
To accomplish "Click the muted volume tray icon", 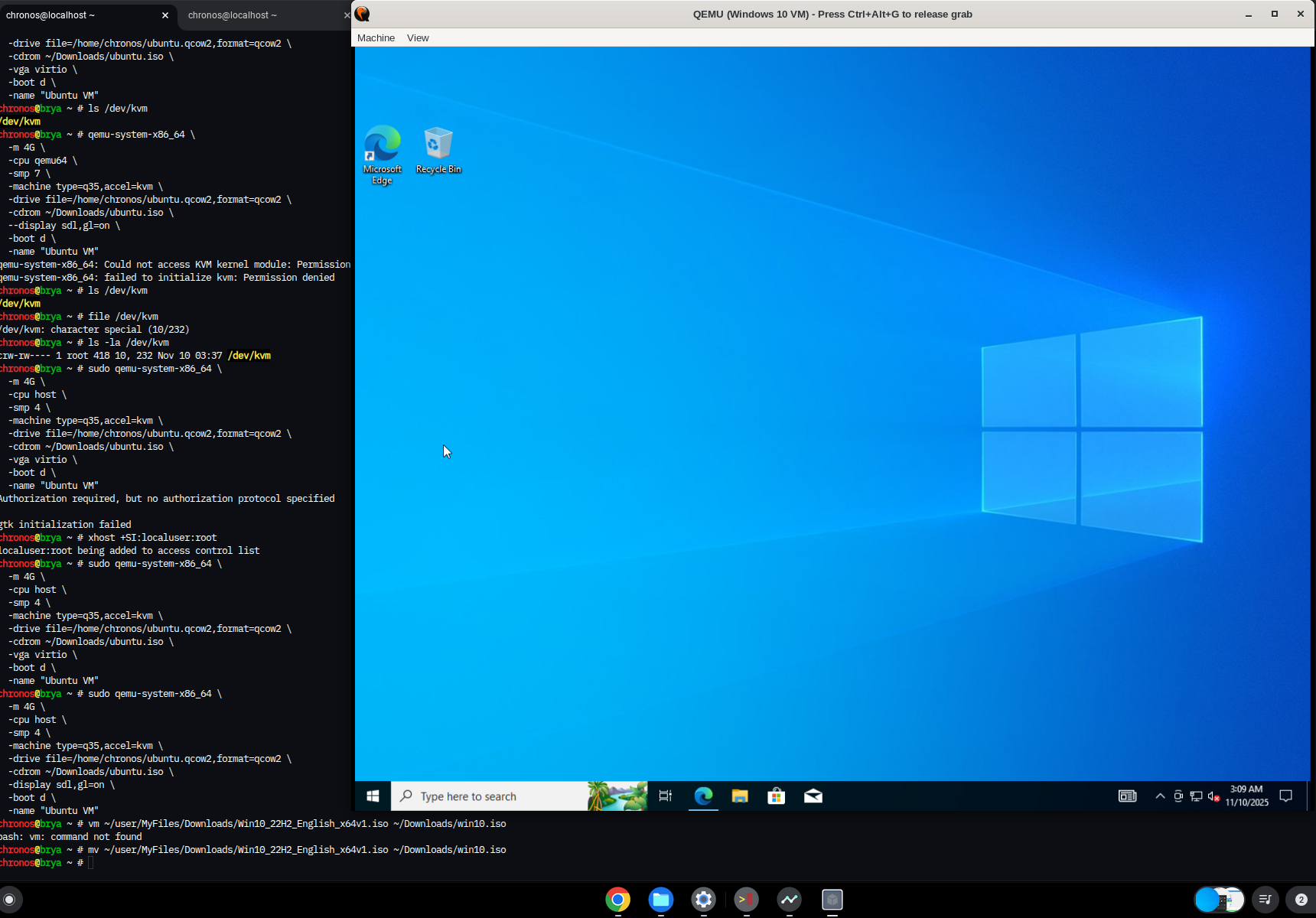I will [1213, 796].
